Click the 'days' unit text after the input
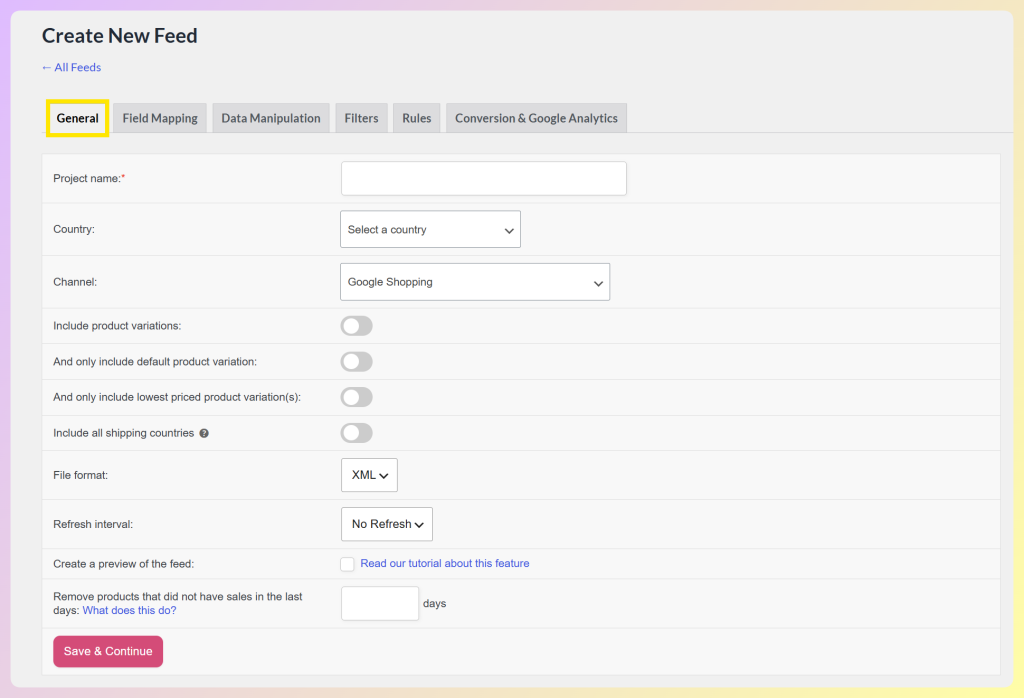Viewport: 1024px width, 698px height. (434, 603)
